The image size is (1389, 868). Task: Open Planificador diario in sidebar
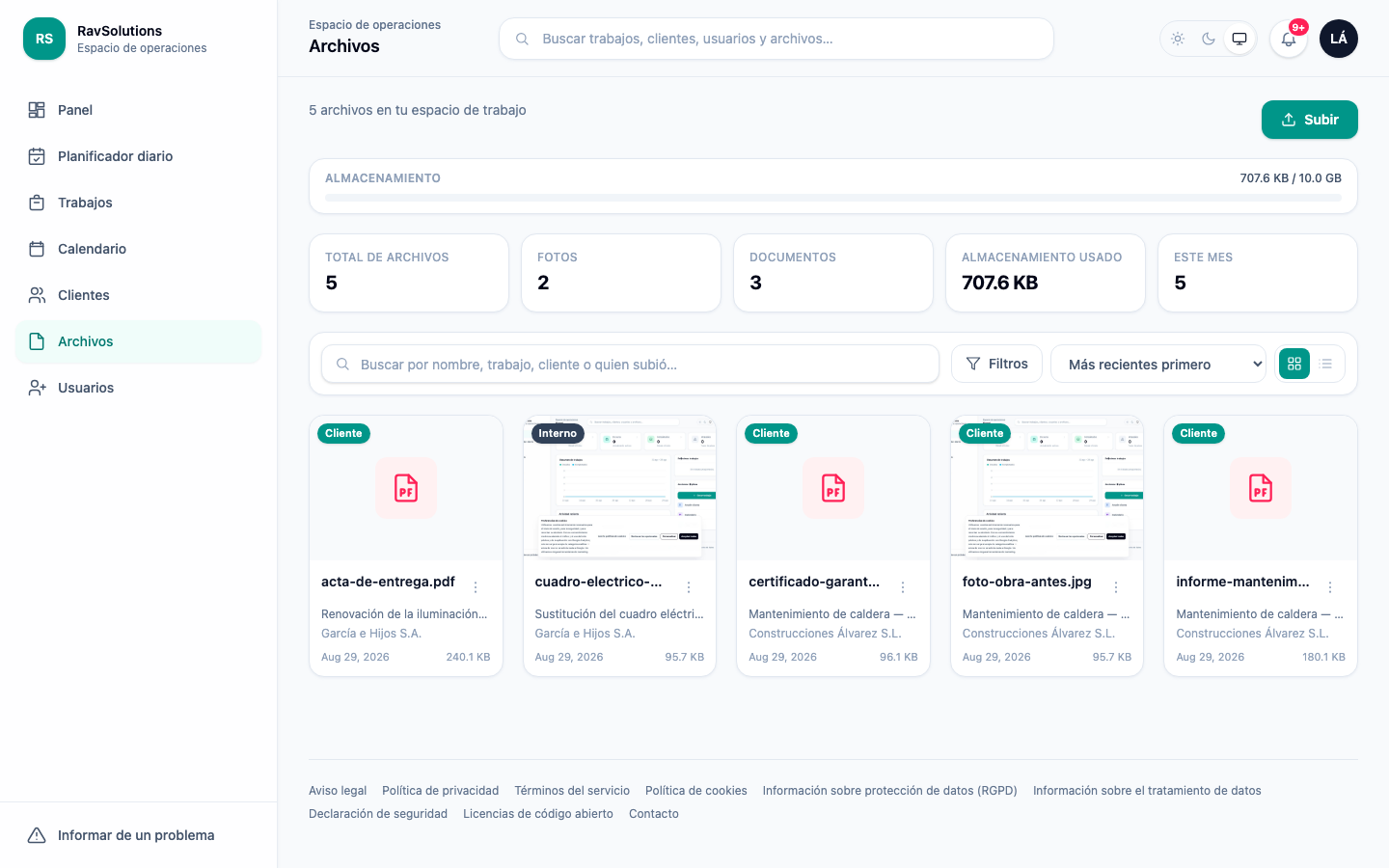click(139, 156)
